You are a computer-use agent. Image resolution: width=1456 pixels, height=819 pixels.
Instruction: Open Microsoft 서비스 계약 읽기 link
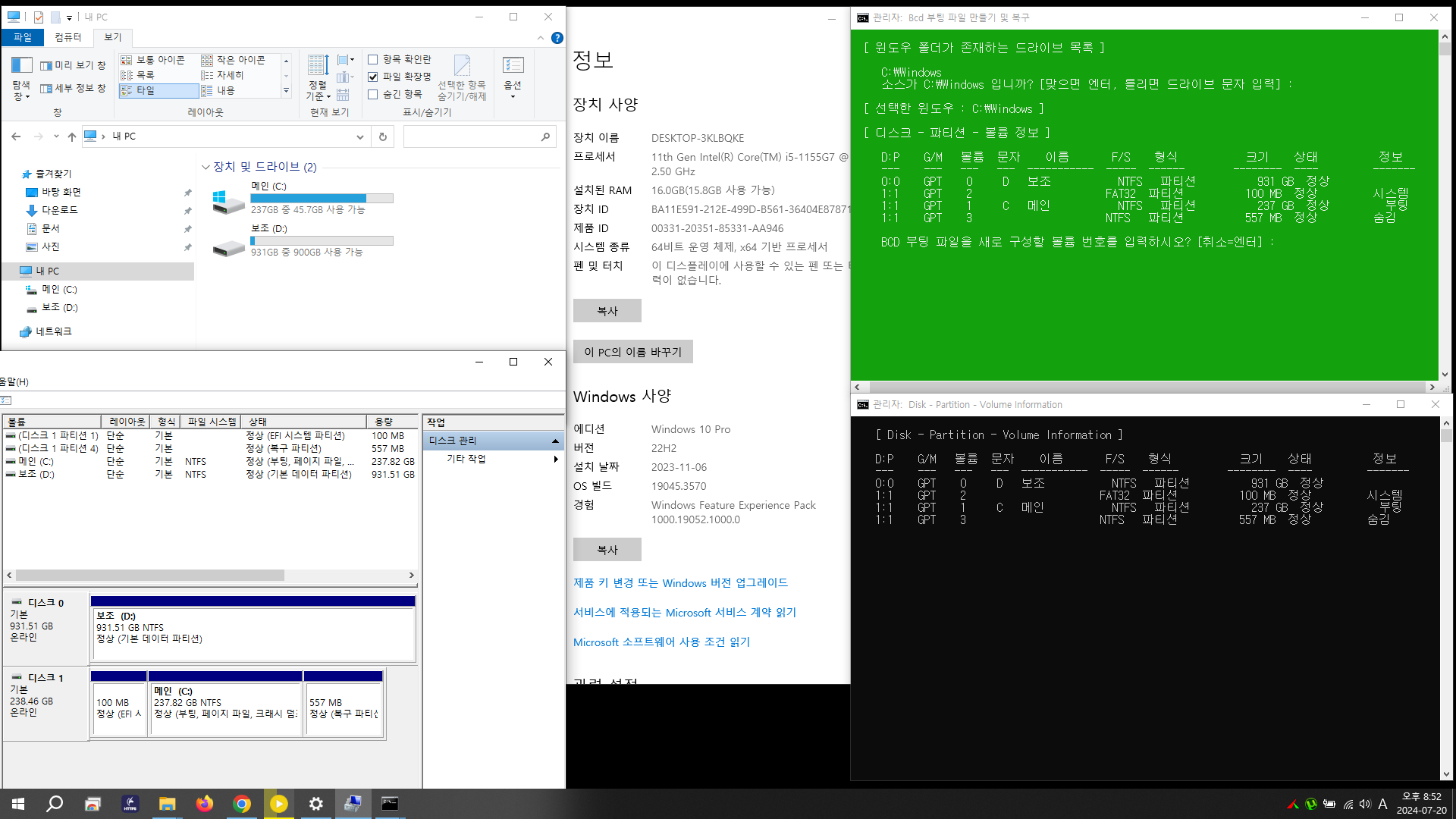(685, 612)
